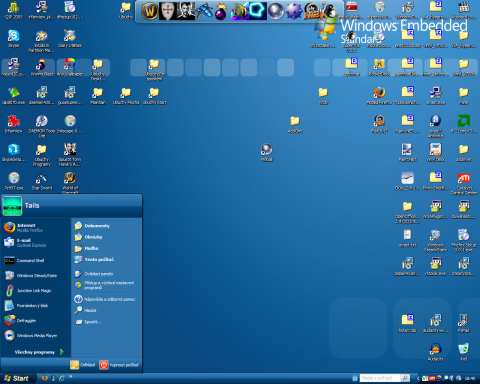Open Windows Media Player from Start menu
The height and width of the screenshot is (384, 480).
pyautogui.click(x=36, y=336)
